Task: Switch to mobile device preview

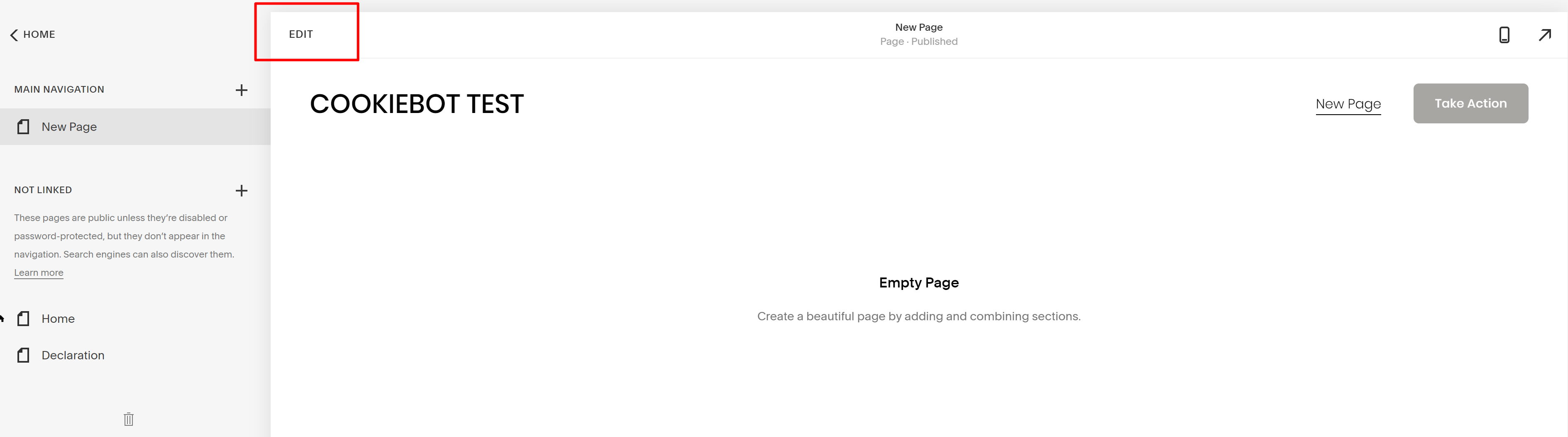Action: tap(1504, 35)
